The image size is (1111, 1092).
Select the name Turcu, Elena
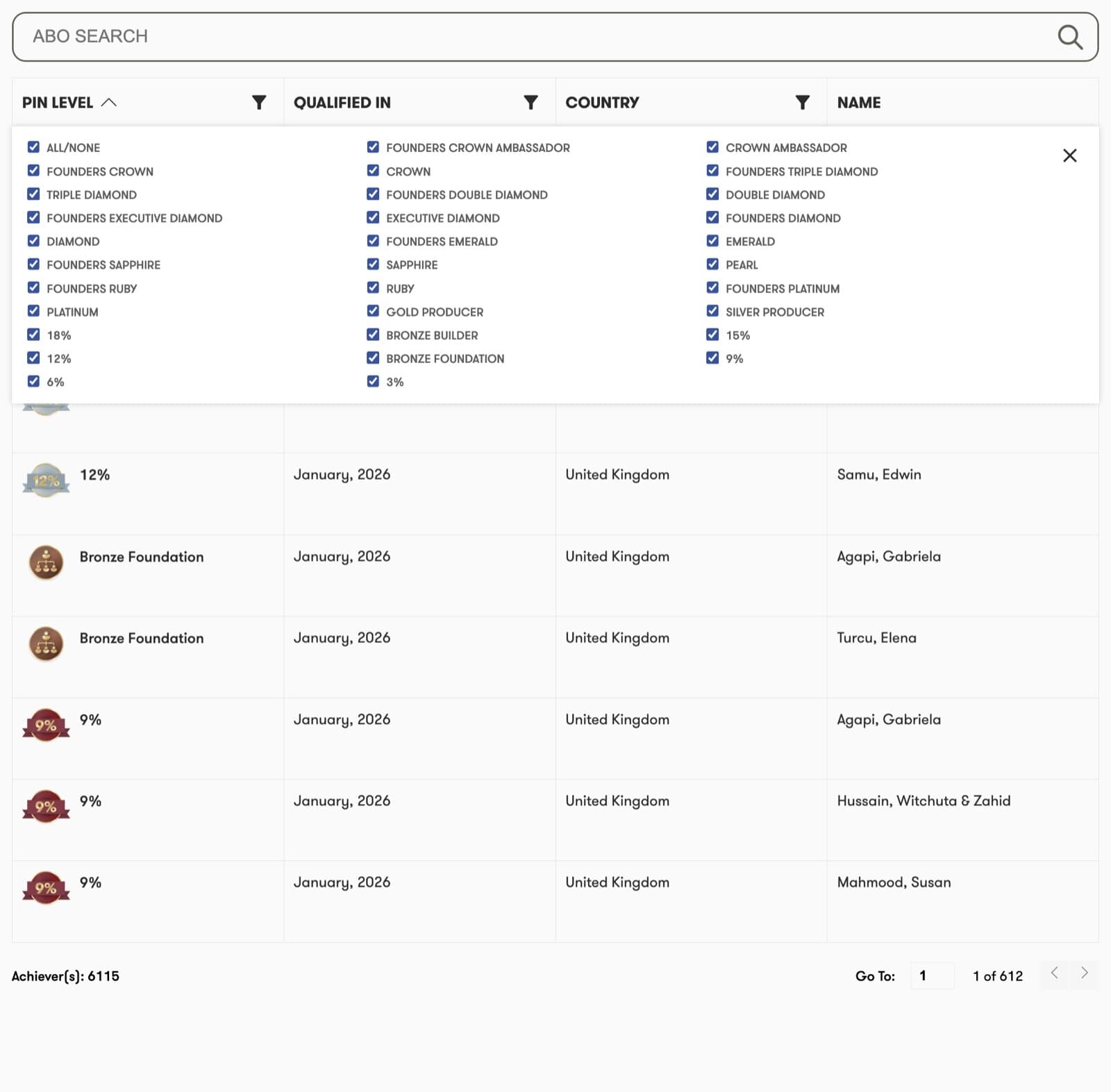[x=876, y=638]
